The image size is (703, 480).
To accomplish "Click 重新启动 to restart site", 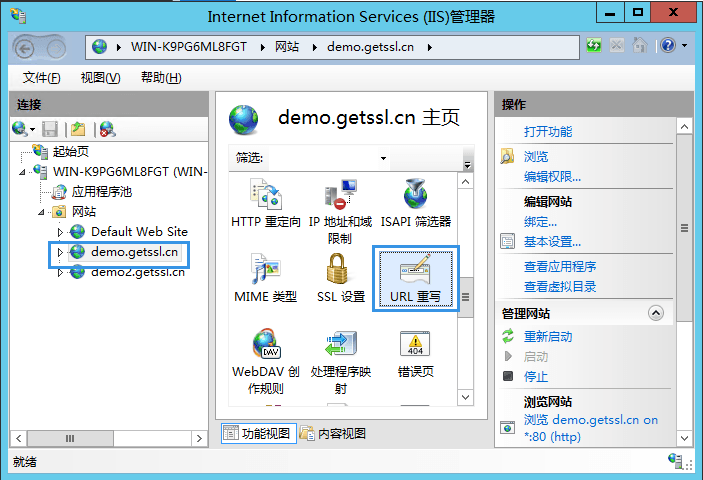I will tap(548, 337).
